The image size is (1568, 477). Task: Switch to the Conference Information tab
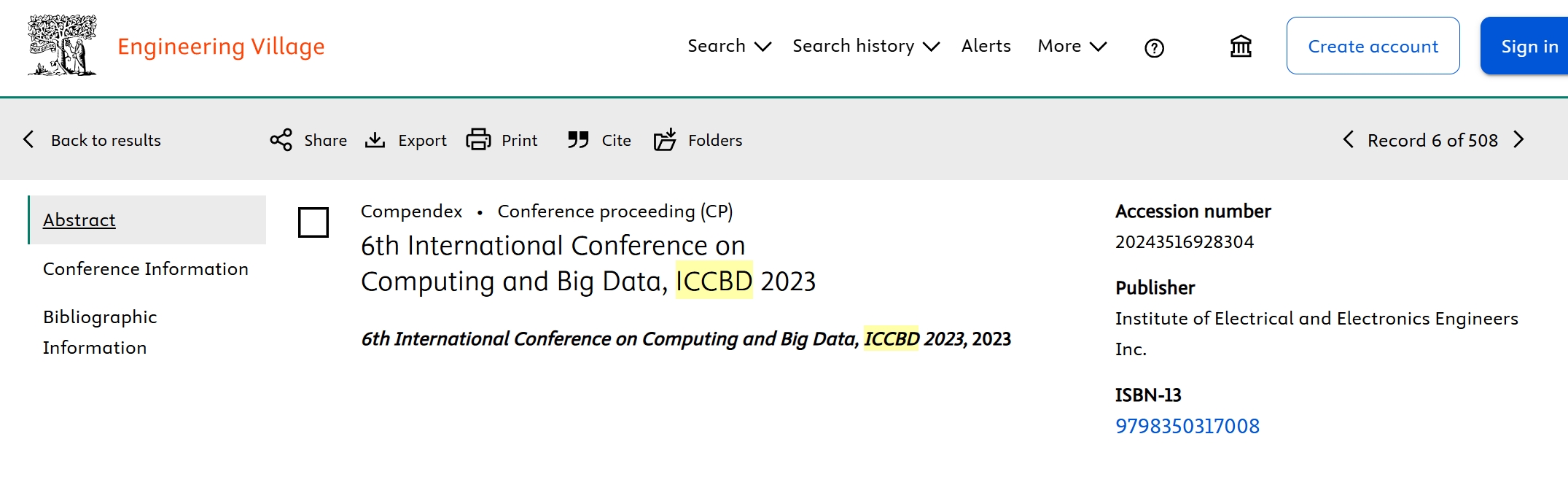click(146, 269)
